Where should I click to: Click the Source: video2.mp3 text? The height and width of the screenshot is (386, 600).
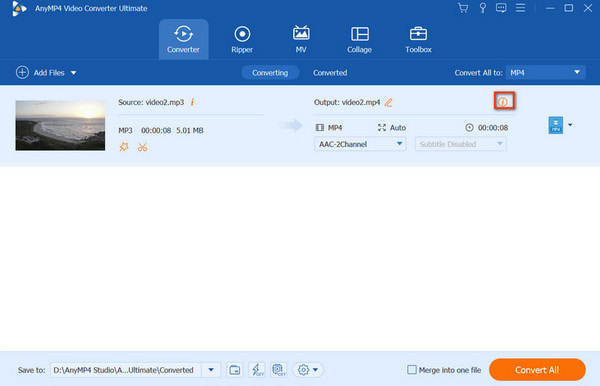pyautogui.click(x=151, y=103)
